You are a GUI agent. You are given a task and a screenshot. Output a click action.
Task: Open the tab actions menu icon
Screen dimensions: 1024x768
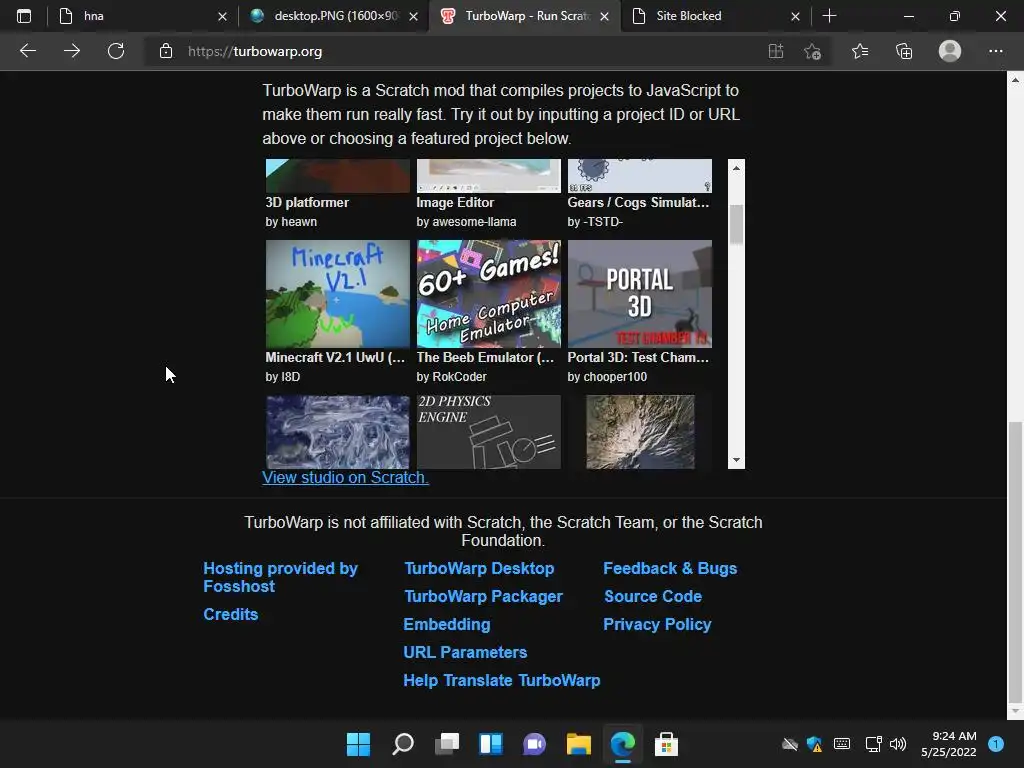click(x=24, y=16)
